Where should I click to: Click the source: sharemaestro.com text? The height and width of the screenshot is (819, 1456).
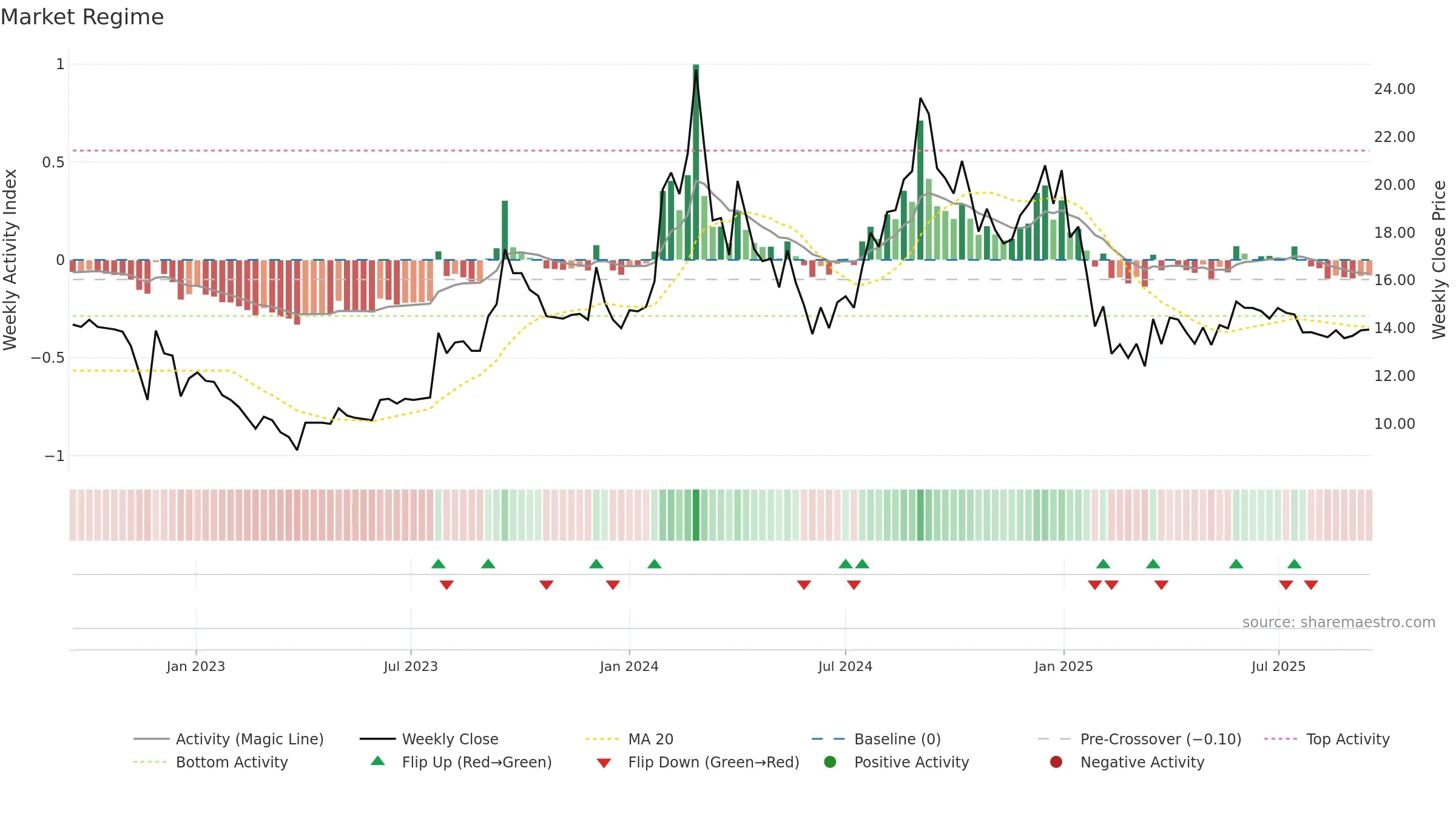[x=1339, y=622]
